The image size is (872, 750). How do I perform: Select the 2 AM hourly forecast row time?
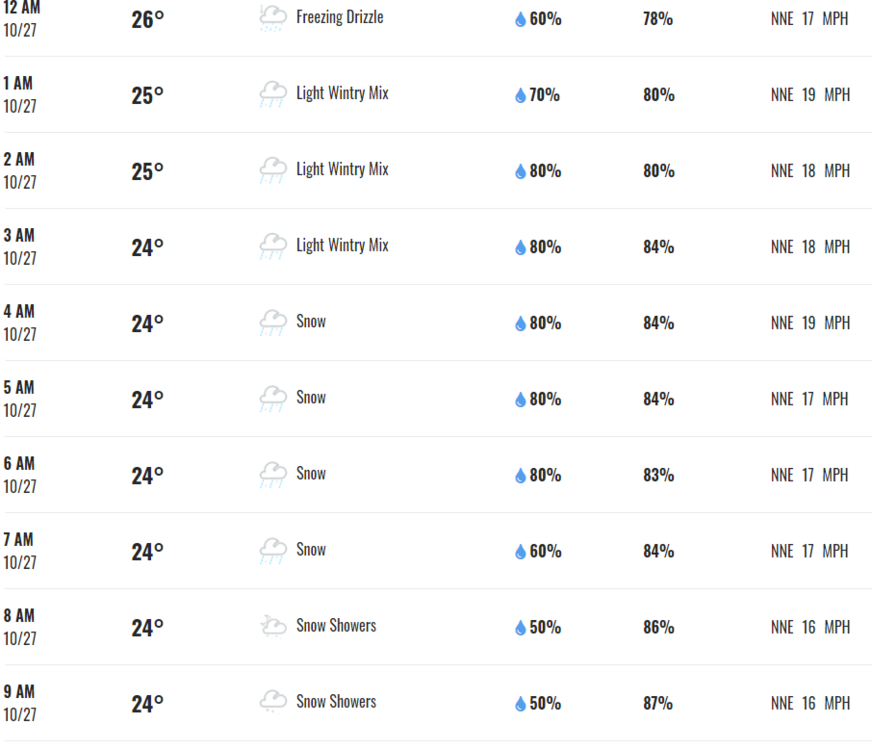point(19,160)
